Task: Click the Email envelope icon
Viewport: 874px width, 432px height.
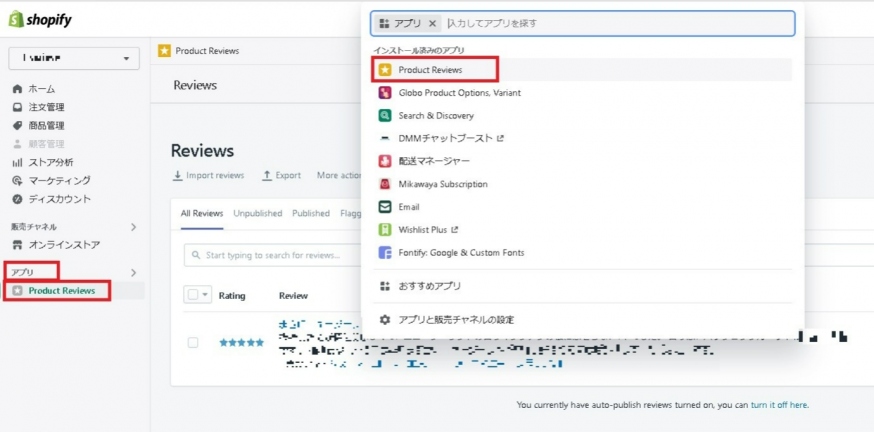Action: point(385,207)
